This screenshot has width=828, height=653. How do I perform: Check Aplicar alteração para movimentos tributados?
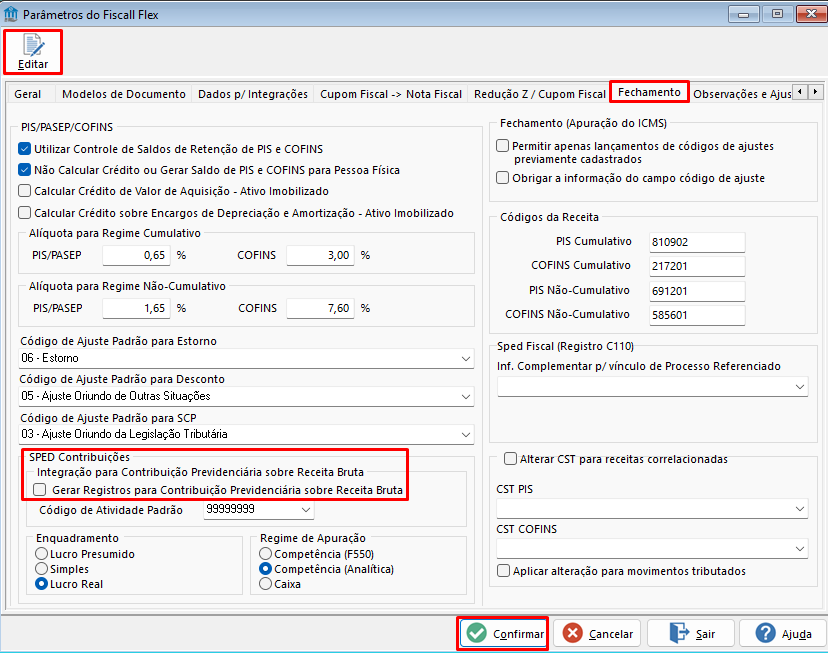coord(504,571)
